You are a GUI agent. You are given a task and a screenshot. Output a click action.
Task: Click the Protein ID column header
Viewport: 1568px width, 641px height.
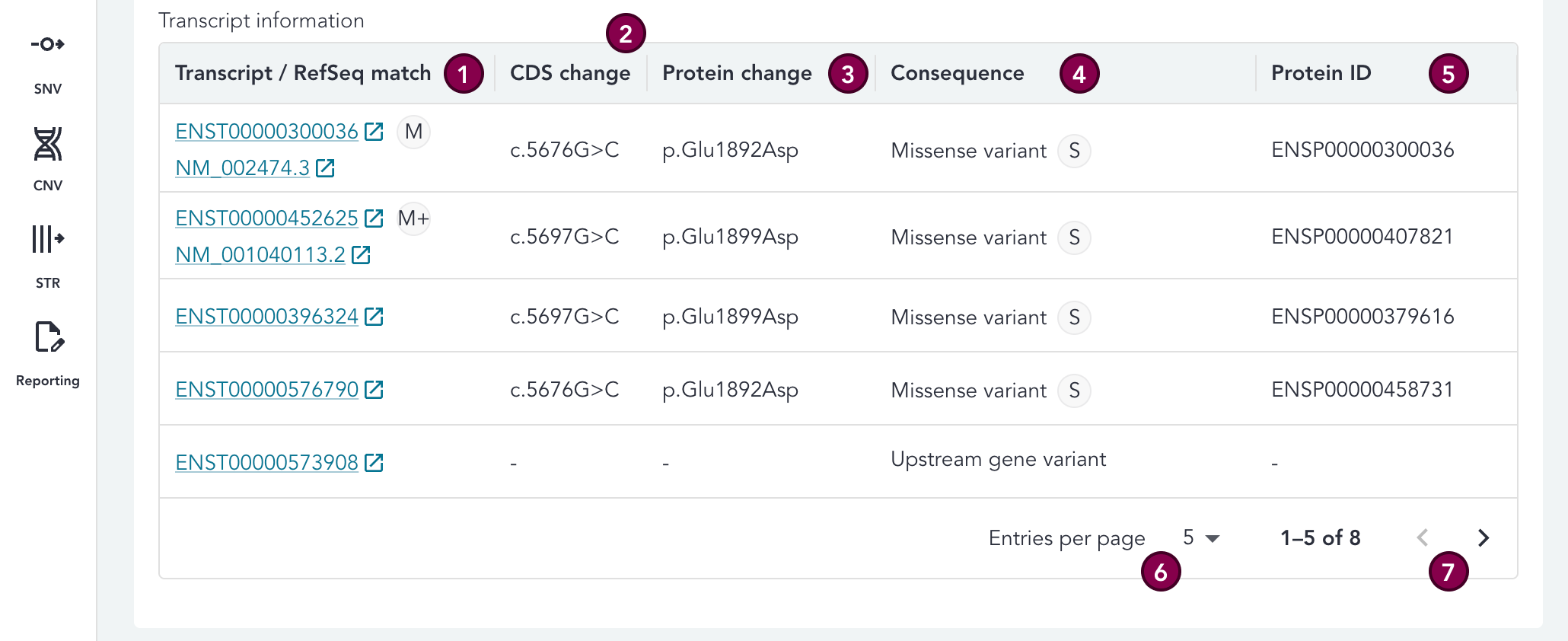[x=1321, y=73]
